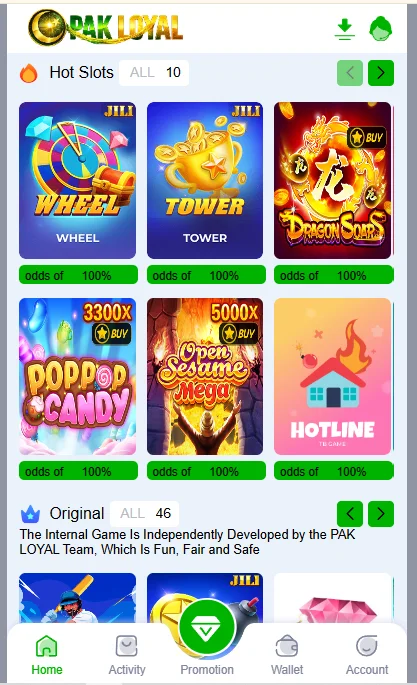The image size is (417, 685).
Task: Show next Hot Slots games
Action: pos(381,73)
